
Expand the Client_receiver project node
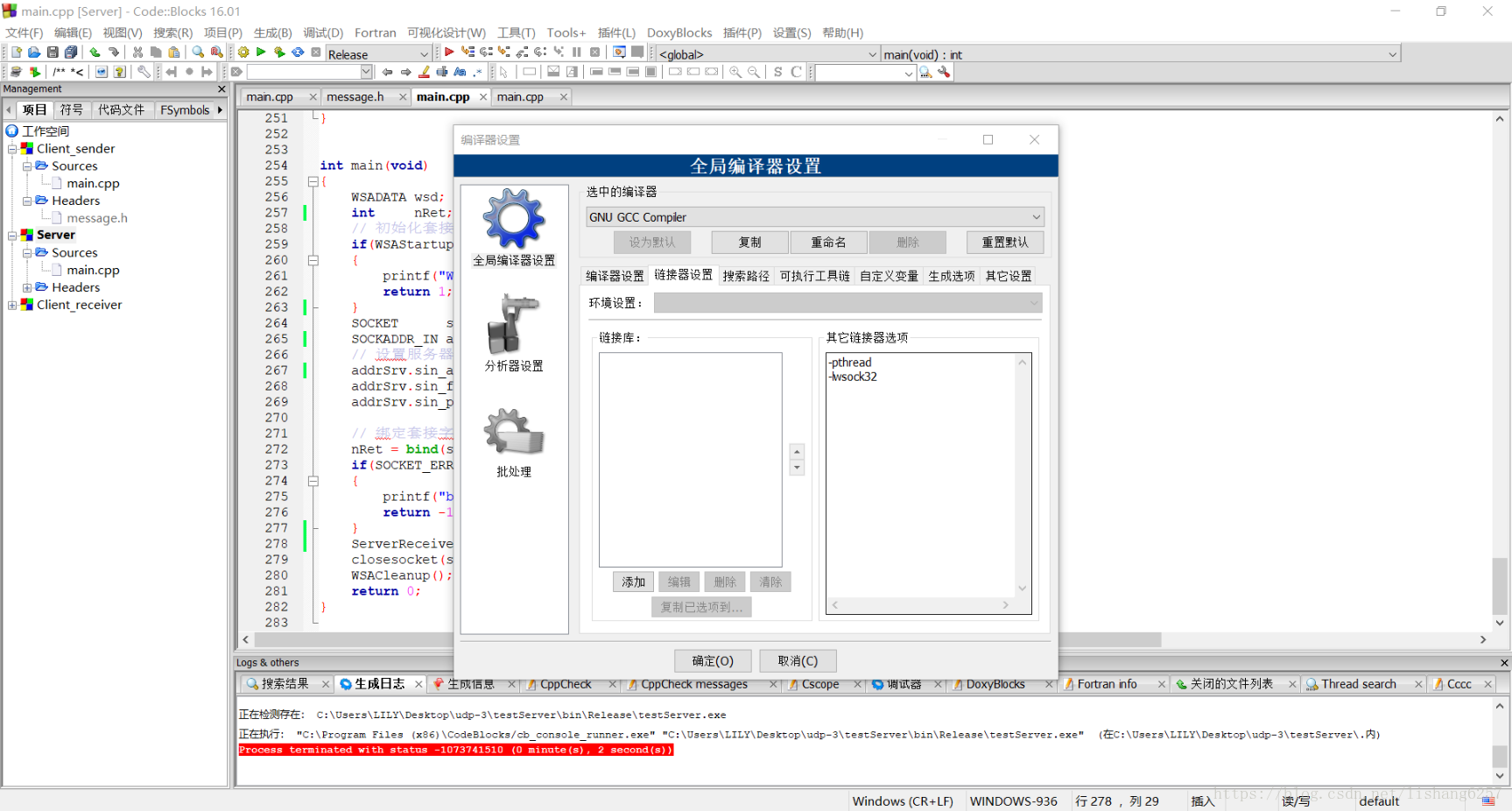(x=12, y=305)
